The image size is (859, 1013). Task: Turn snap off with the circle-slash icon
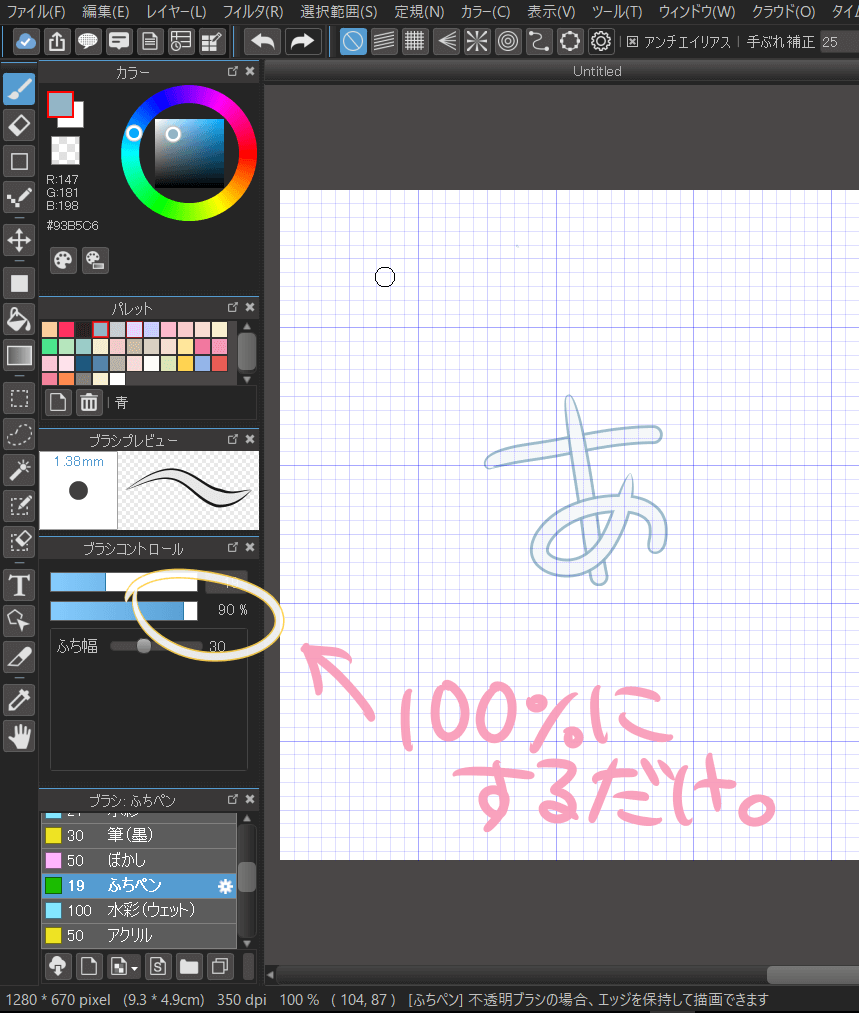pyautogui.click(x=353, y=42)
